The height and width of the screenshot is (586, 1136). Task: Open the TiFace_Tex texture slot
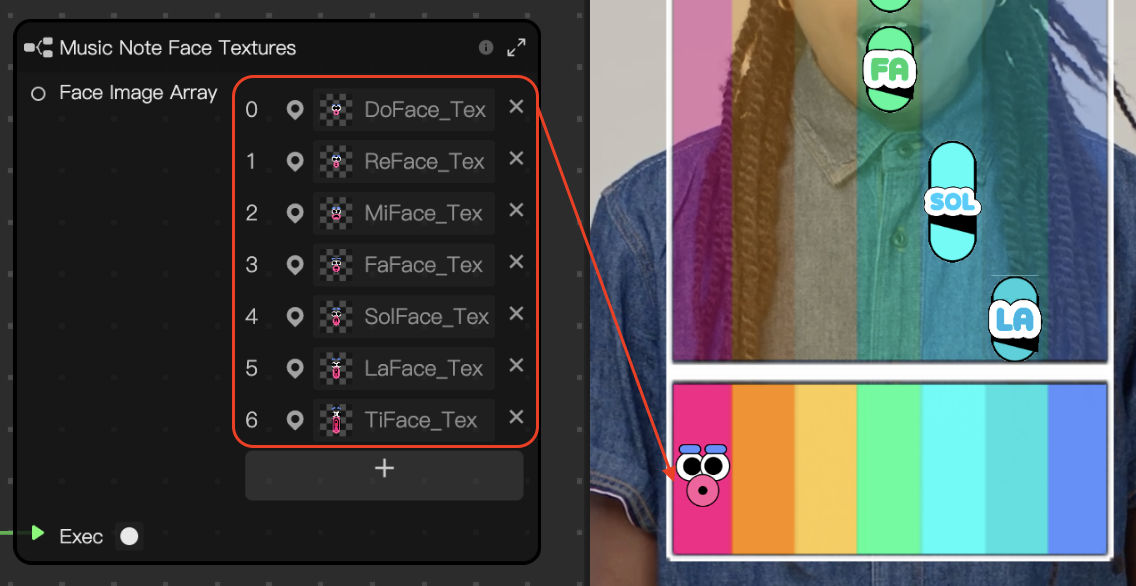[404, 420]
